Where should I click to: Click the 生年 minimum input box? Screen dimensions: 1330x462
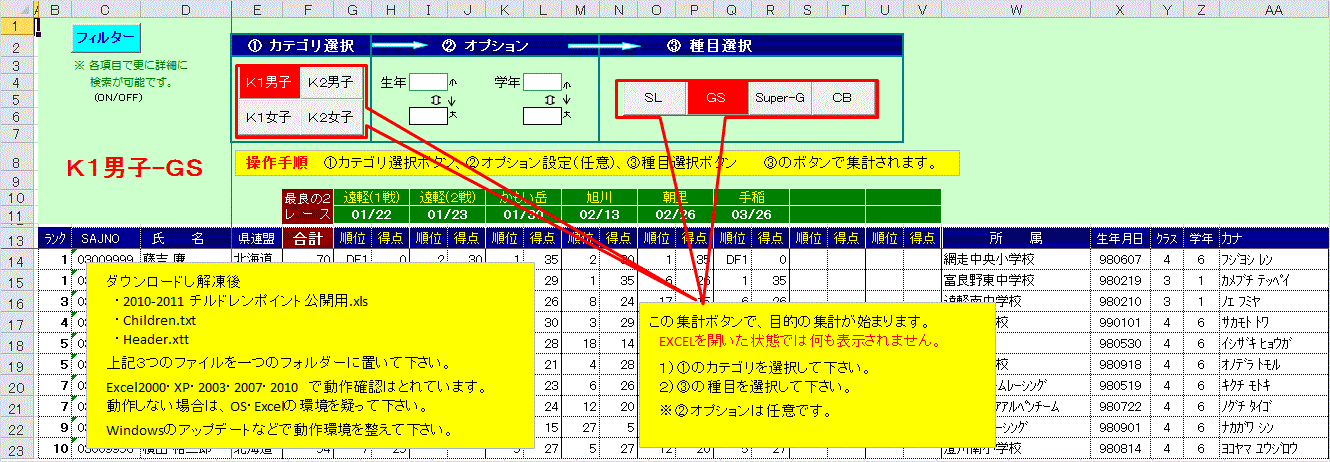427,82
